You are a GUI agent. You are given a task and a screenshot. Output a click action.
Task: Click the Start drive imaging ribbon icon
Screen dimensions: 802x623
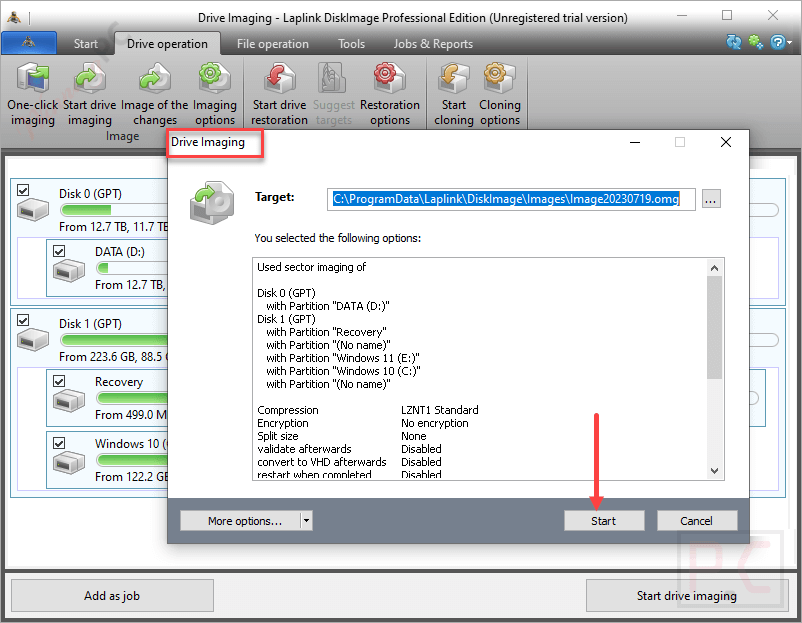point(90,78)
